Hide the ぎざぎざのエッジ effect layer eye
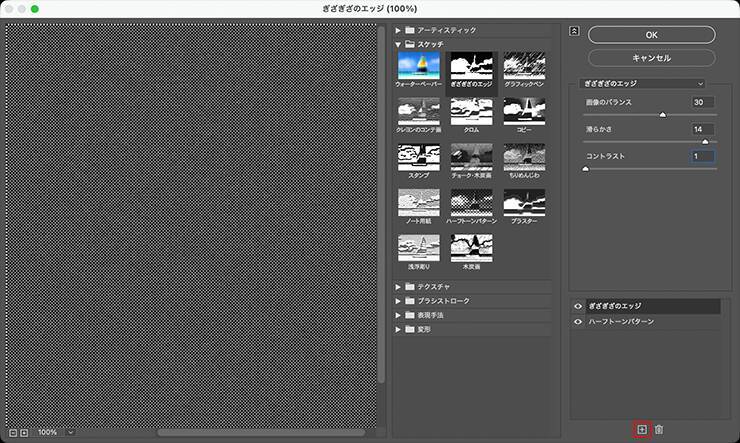740x443 pixels. 578,306
